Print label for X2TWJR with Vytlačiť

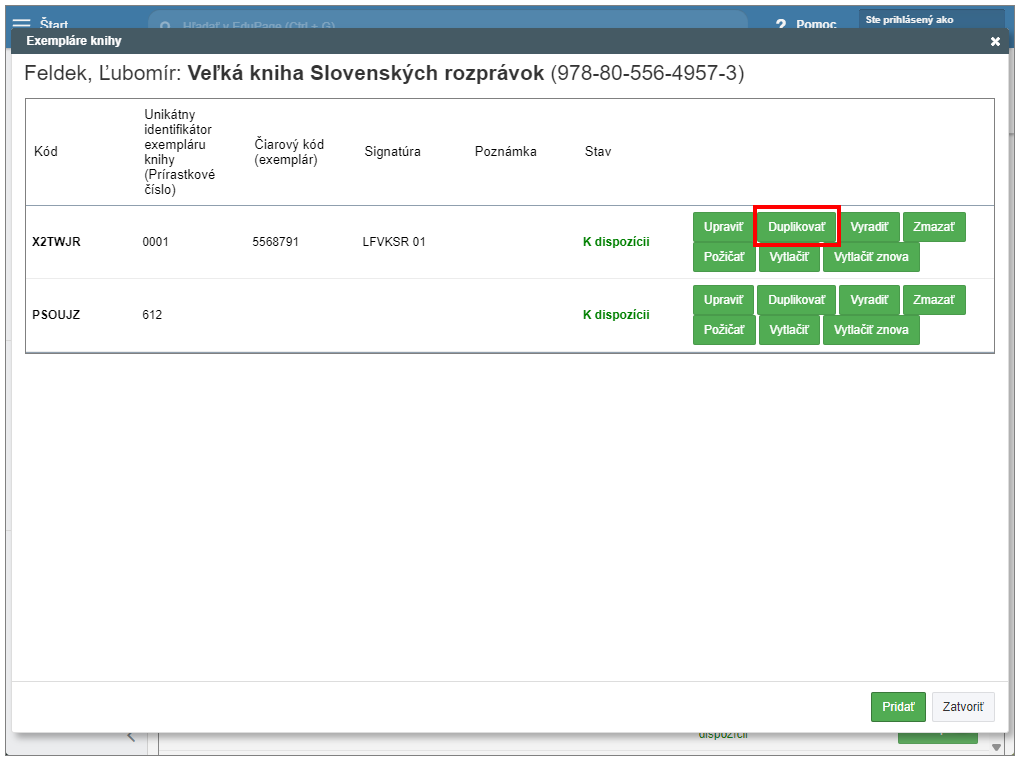(789, 257)
